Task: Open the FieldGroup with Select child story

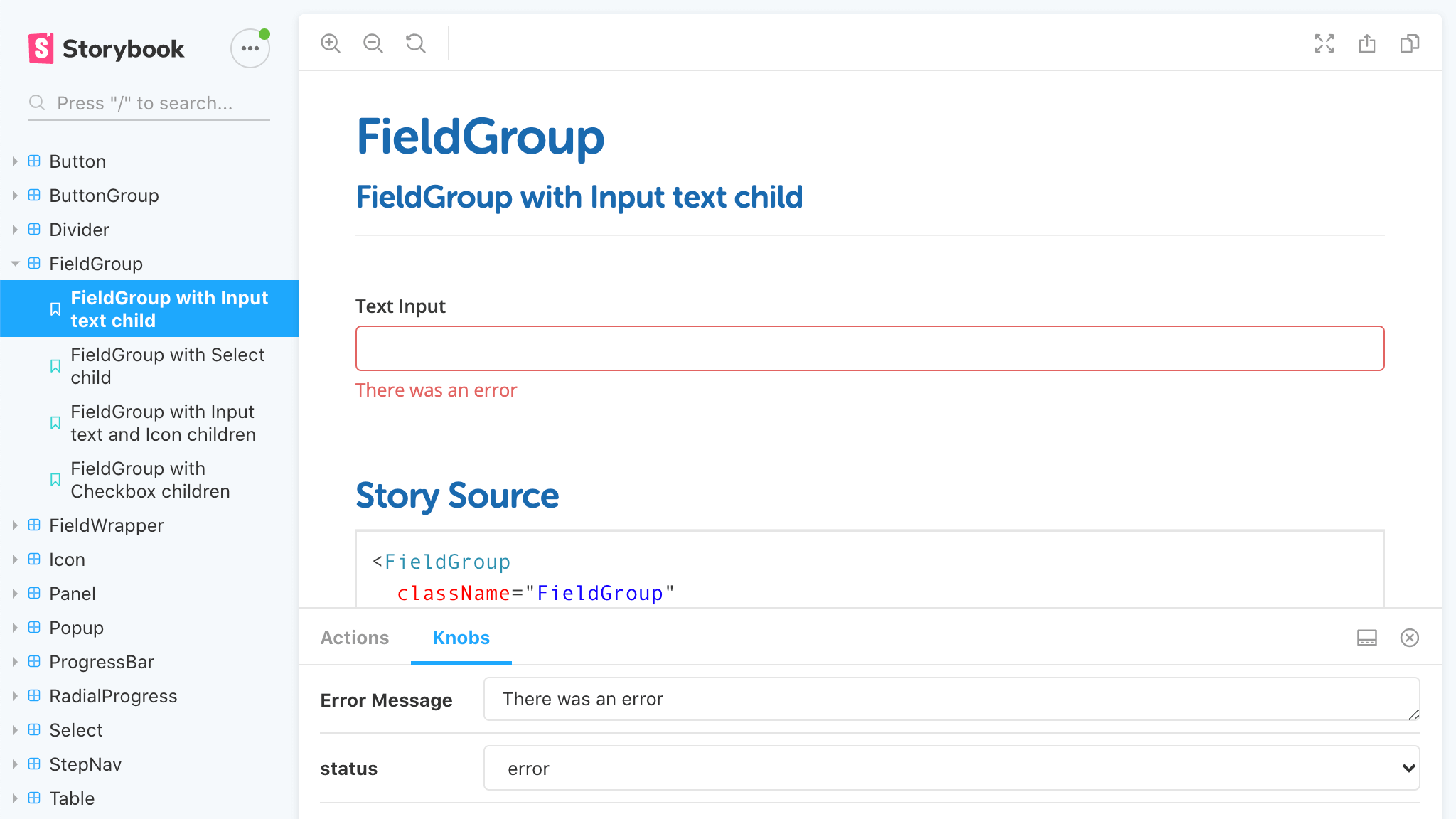Action: tap(167, 366)
